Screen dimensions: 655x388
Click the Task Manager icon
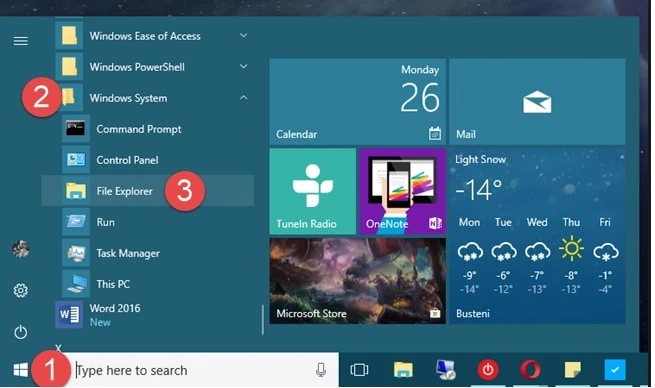(76, 253)
